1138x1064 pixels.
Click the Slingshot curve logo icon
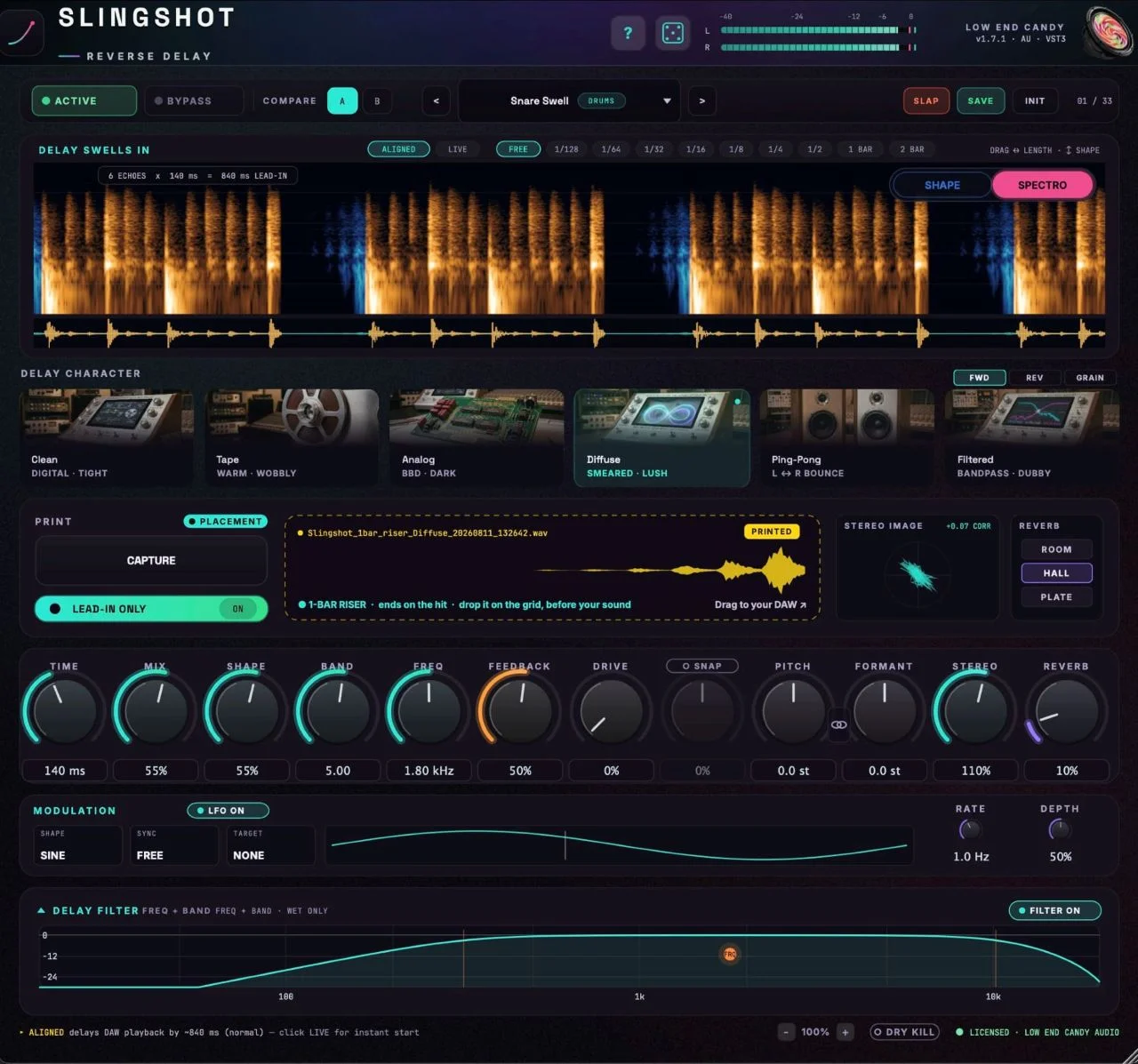22,31
